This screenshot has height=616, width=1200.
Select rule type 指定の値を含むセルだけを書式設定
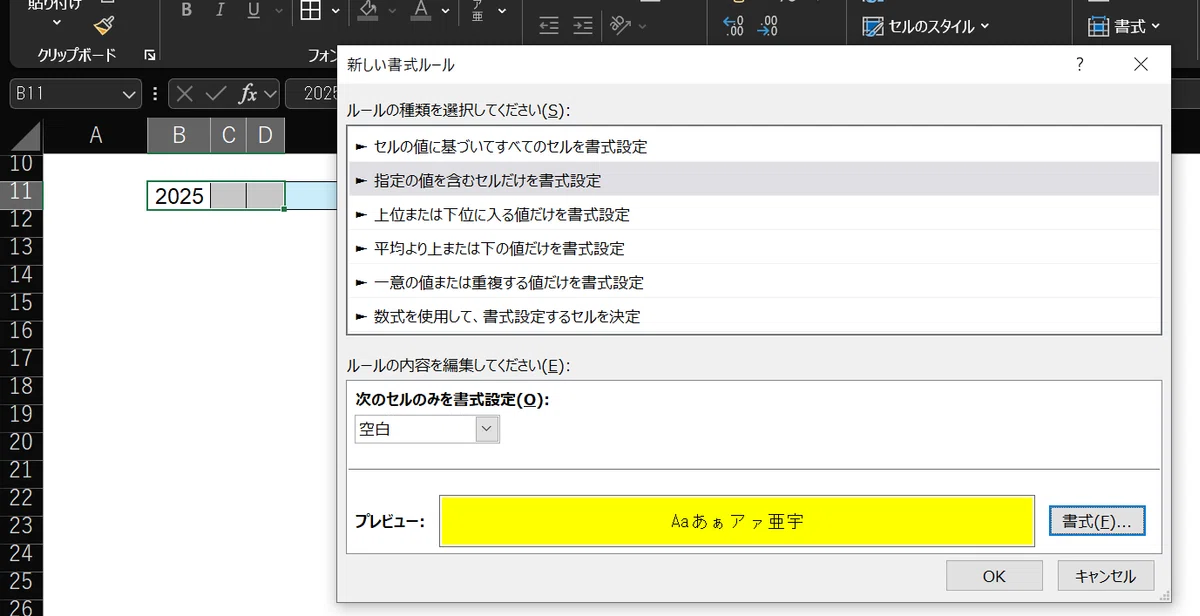[x=755, y=180]
